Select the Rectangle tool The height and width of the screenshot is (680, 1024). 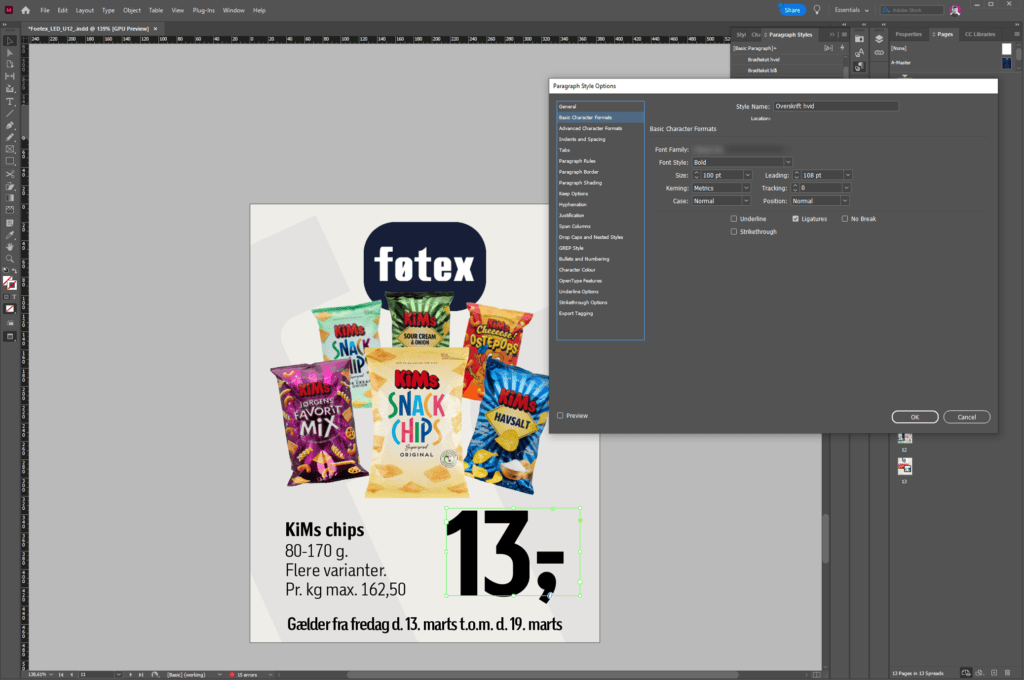pyautogui.click(x=10, y=161)
